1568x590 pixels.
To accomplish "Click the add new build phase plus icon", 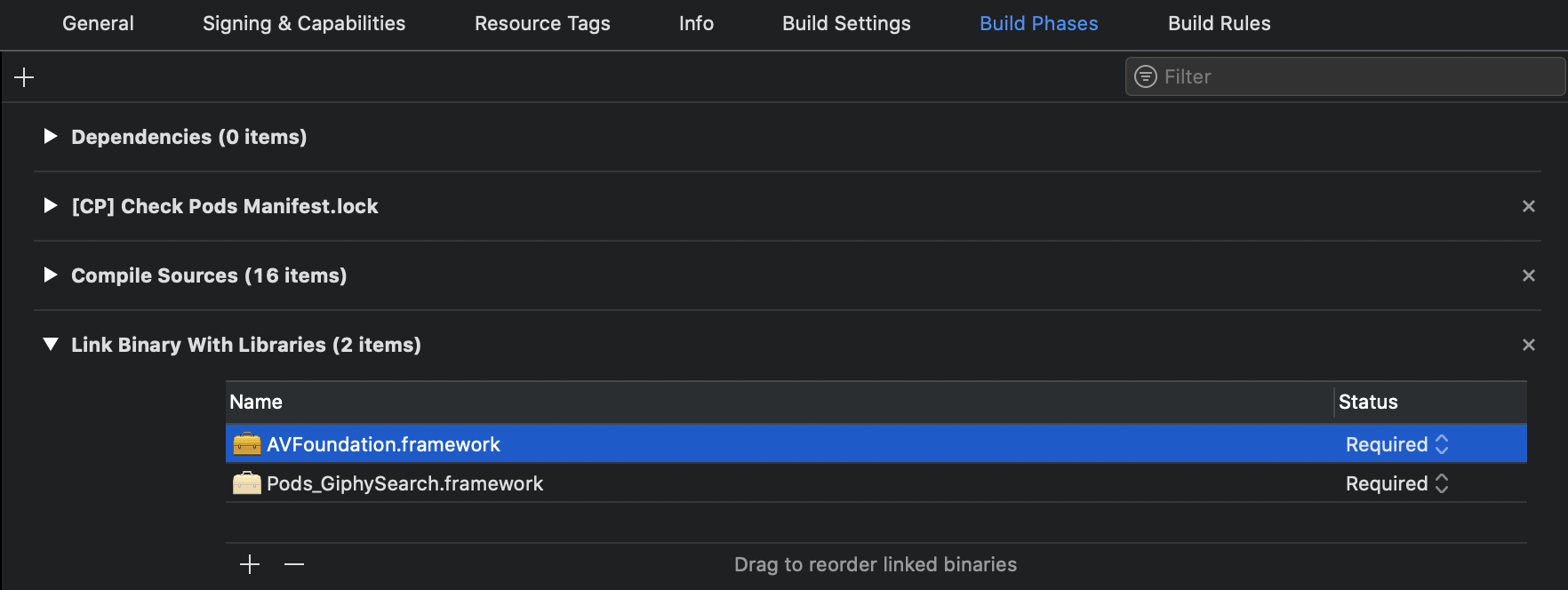I will click(x=24, y=77).
